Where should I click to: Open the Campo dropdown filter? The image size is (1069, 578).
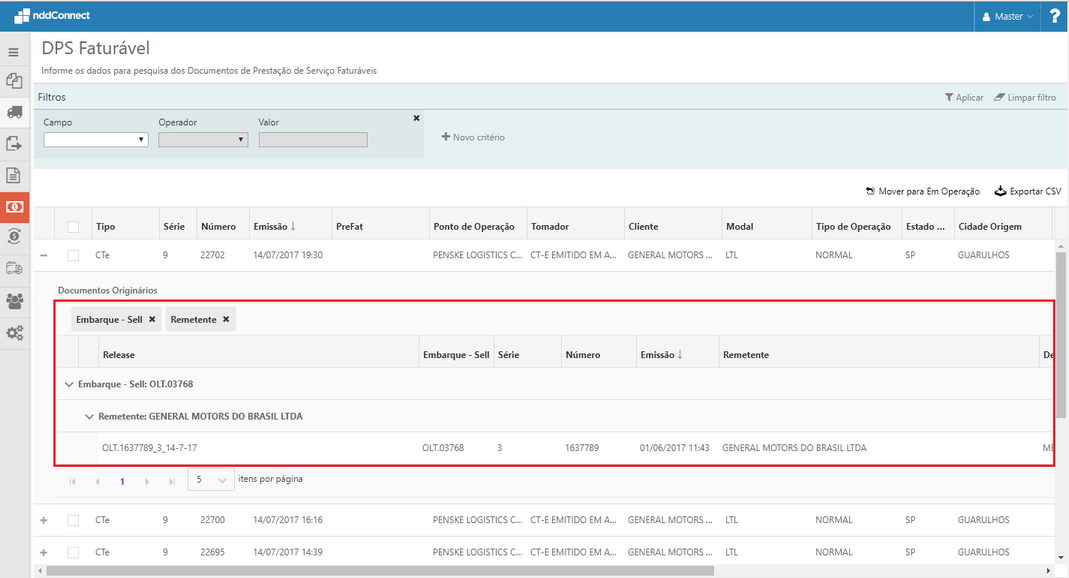[x=96, y=140]
